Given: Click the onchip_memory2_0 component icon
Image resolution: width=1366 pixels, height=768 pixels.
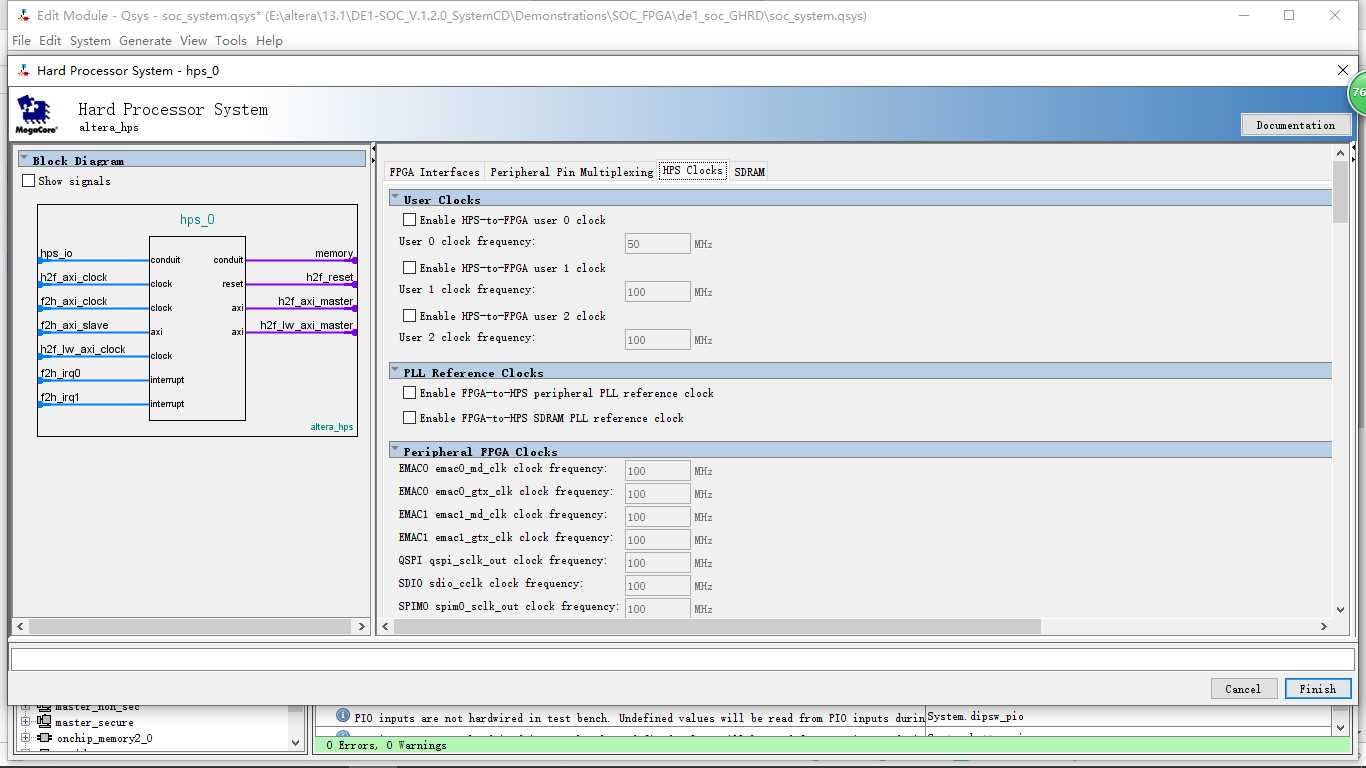Looking at the screenshot, I should point(44,738).
